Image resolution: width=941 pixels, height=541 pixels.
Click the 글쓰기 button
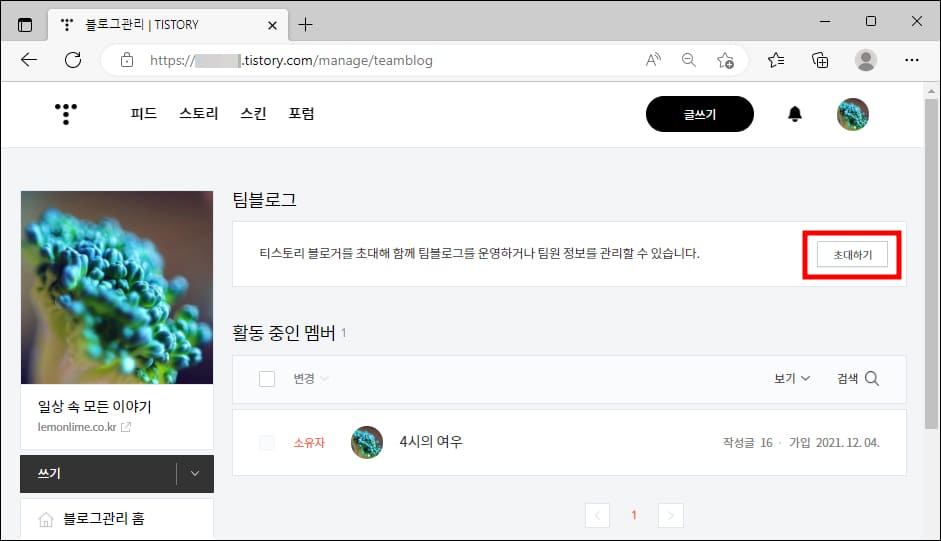pyautogui.click(x=700, y=114)
